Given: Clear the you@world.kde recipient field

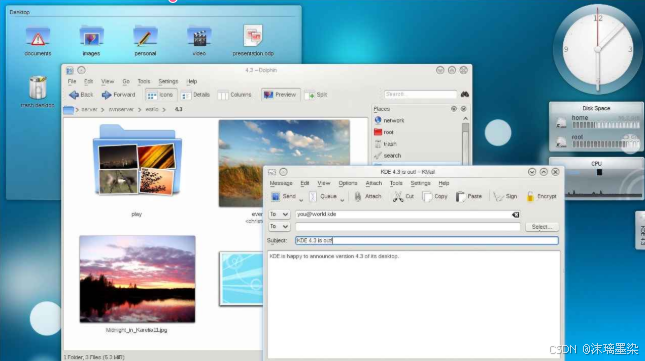Looking at the screenshot, I should coord(515,215).
